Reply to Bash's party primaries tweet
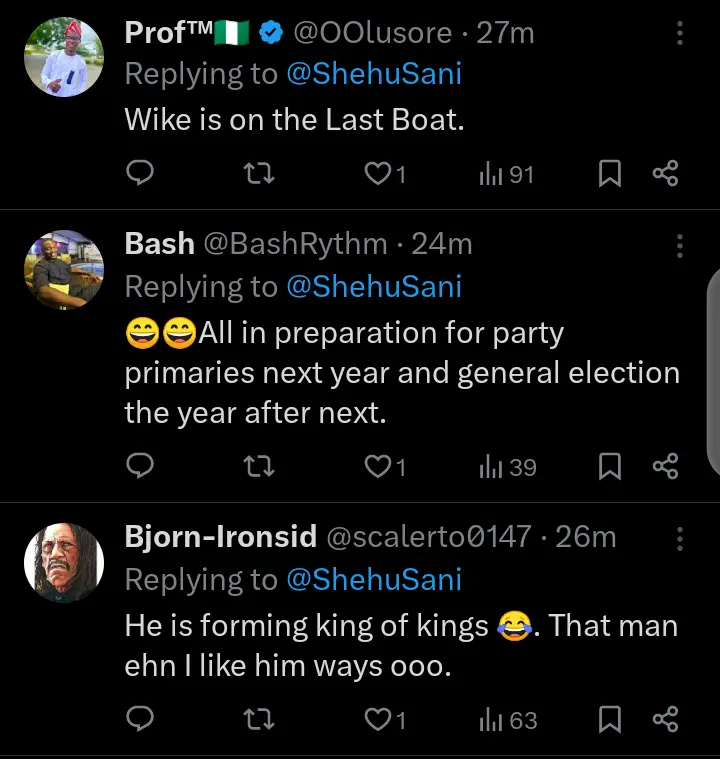 (142, 467)
